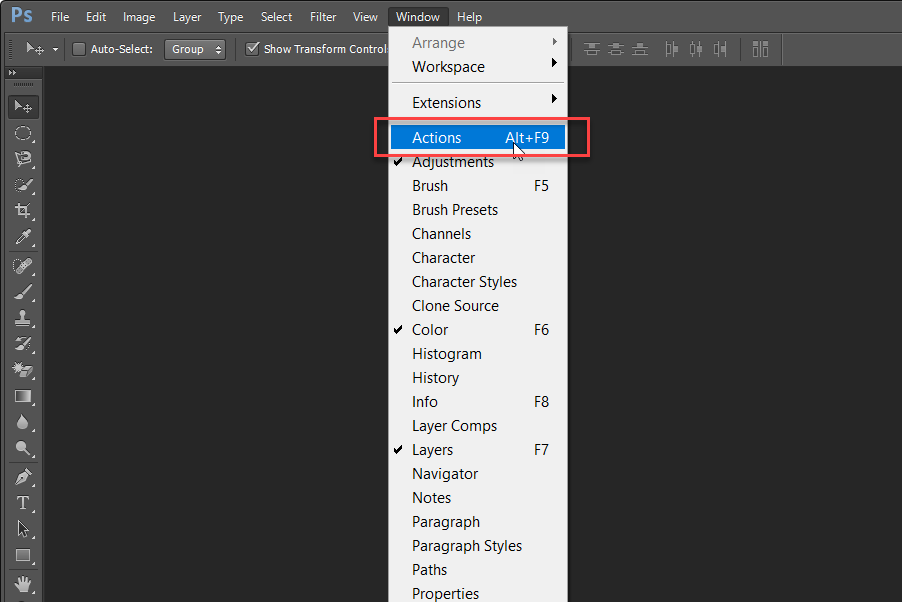Open the Auto-Select Group dropdown
902x602 pixels.
point(194,49)
